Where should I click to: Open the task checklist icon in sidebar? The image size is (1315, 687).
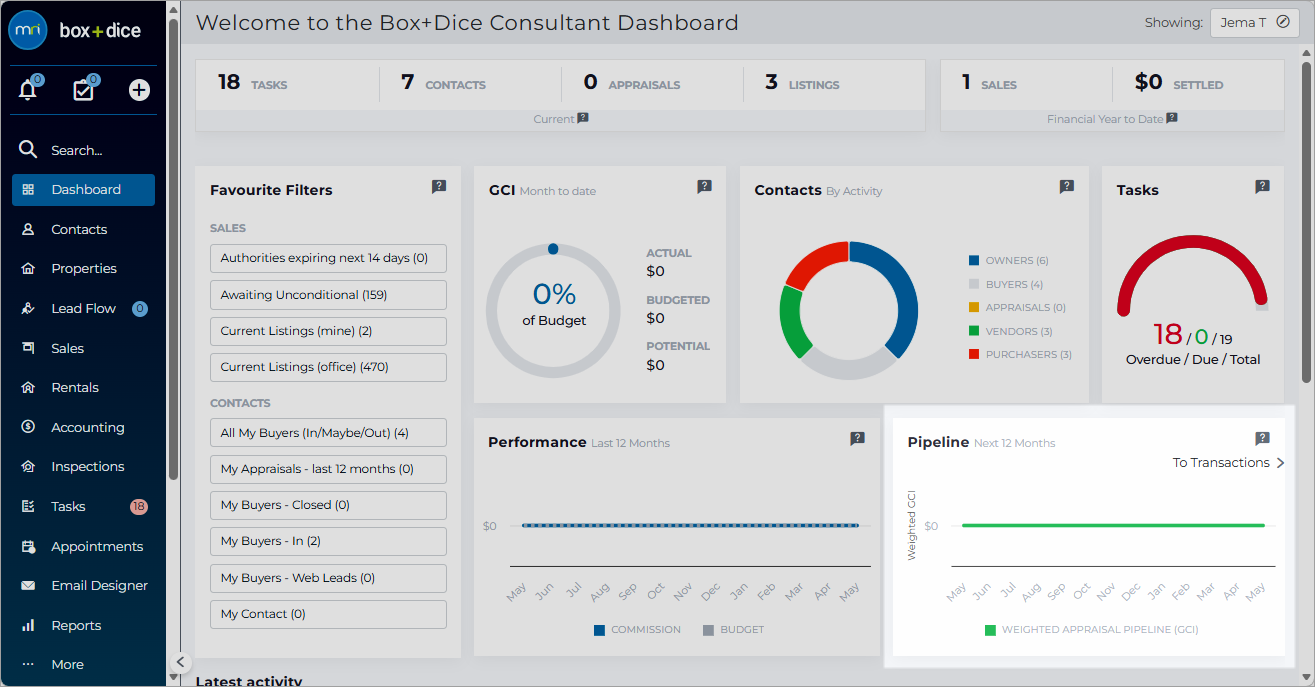[84, 90]
